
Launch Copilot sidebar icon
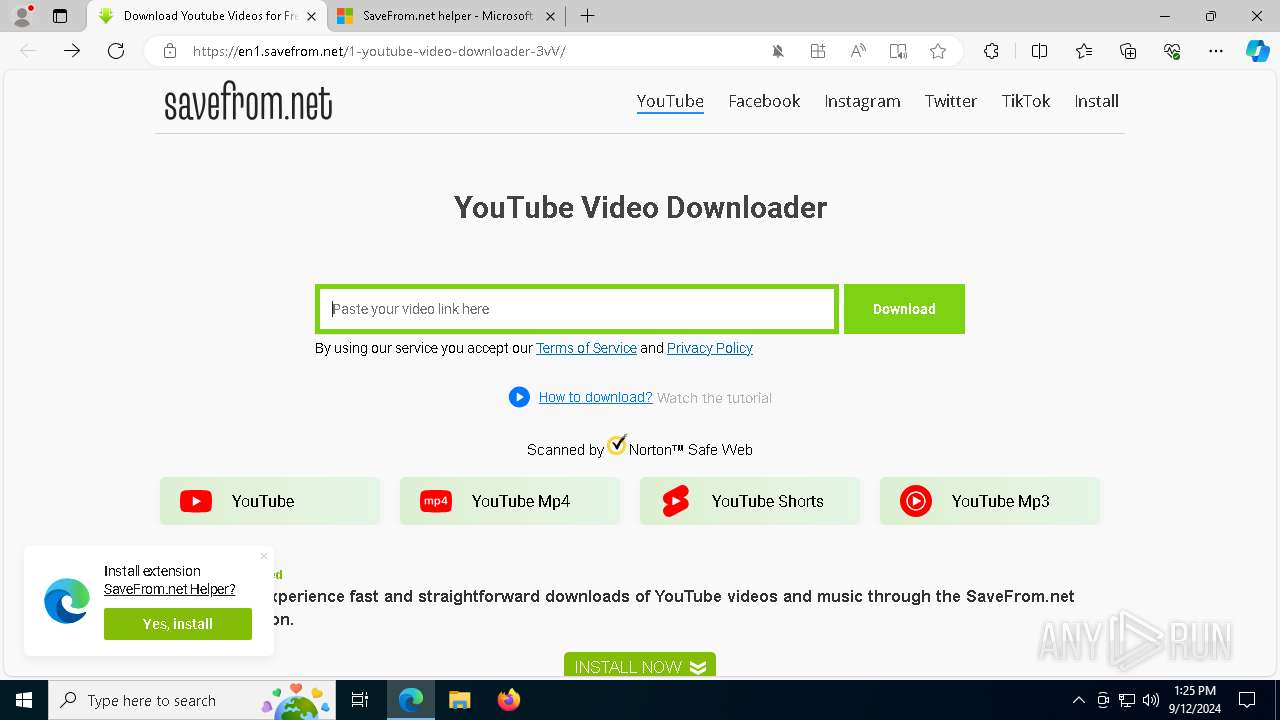coord(1257,51)
